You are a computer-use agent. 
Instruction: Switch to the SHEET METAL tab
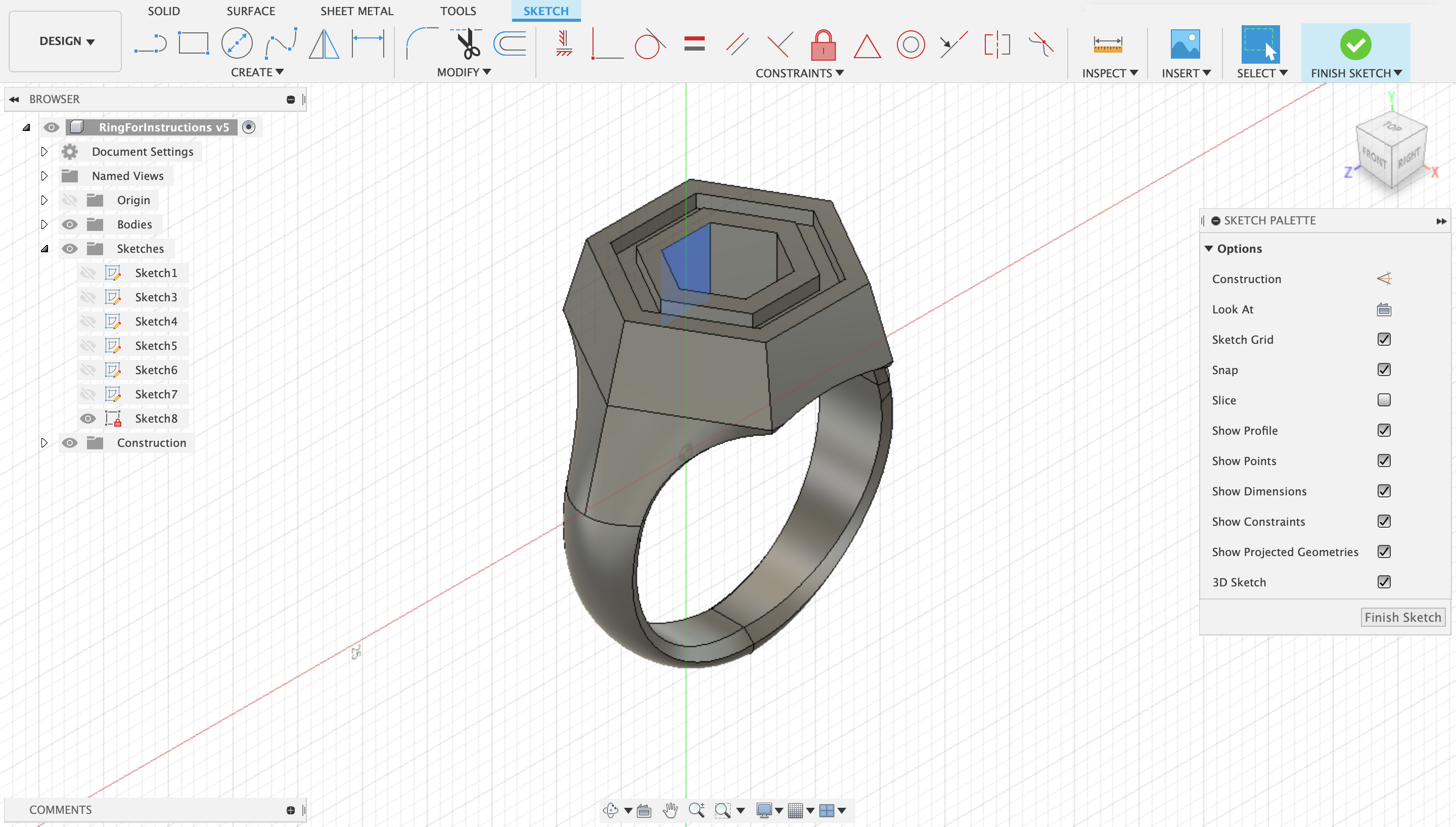pos(356,11)
